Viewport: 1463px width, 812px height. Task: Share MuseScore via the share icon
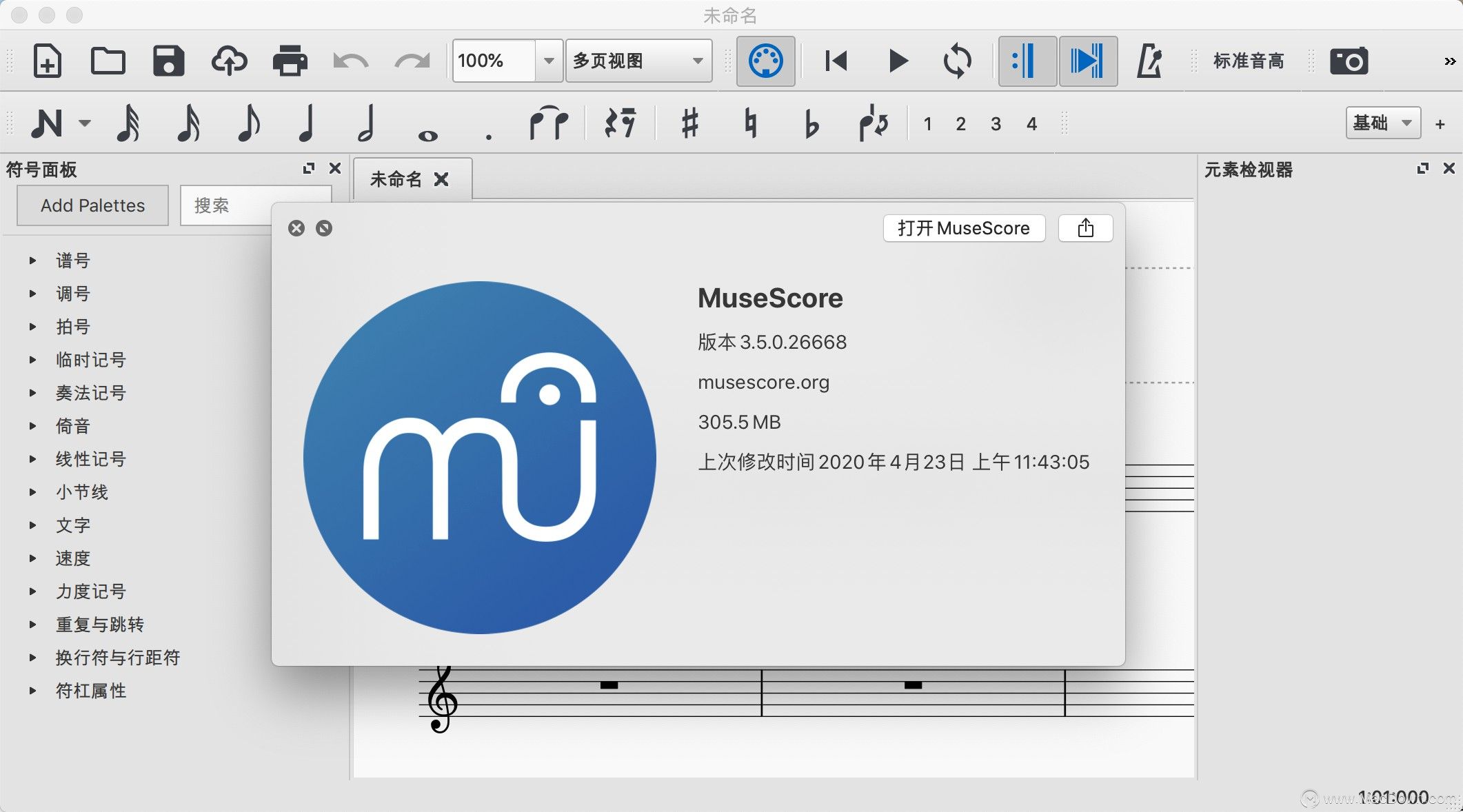tap(1085, 228)
